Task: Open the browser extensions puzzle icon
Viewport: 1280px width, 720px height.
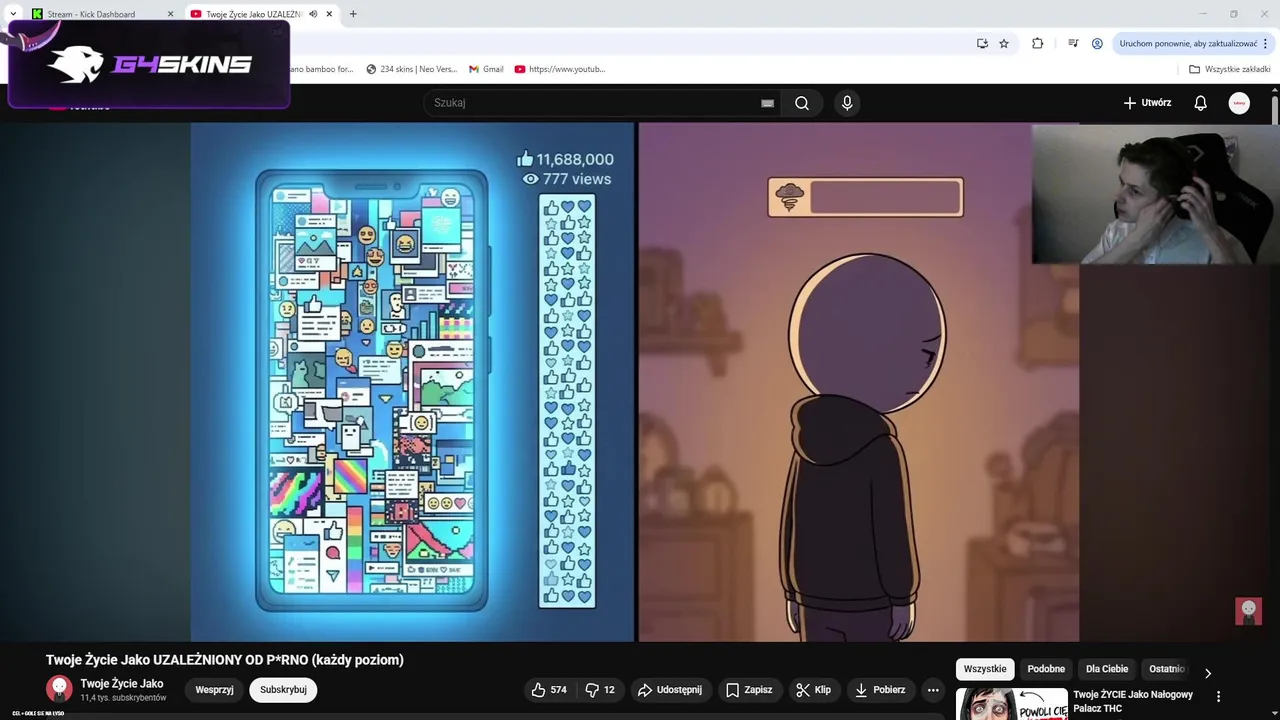Action: tap(1037, 43)
